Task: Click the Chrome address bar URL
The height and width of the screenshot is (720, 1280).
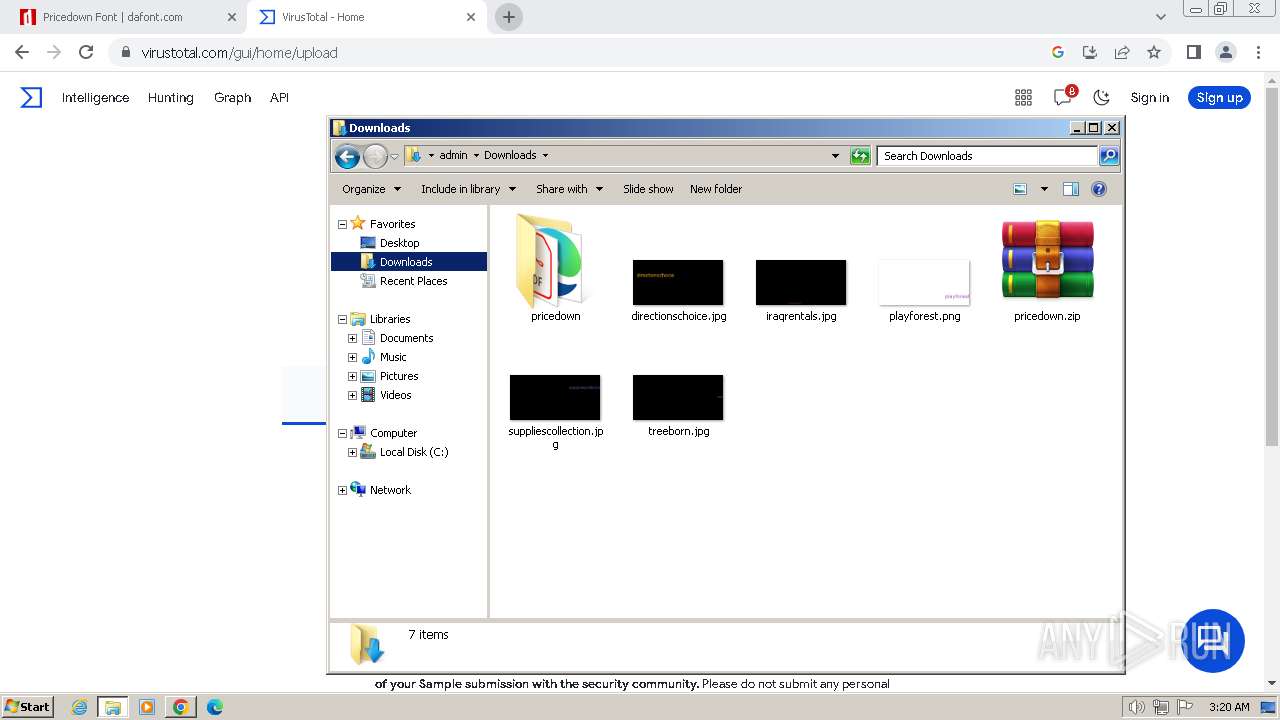Action: (x=239, y=53)
